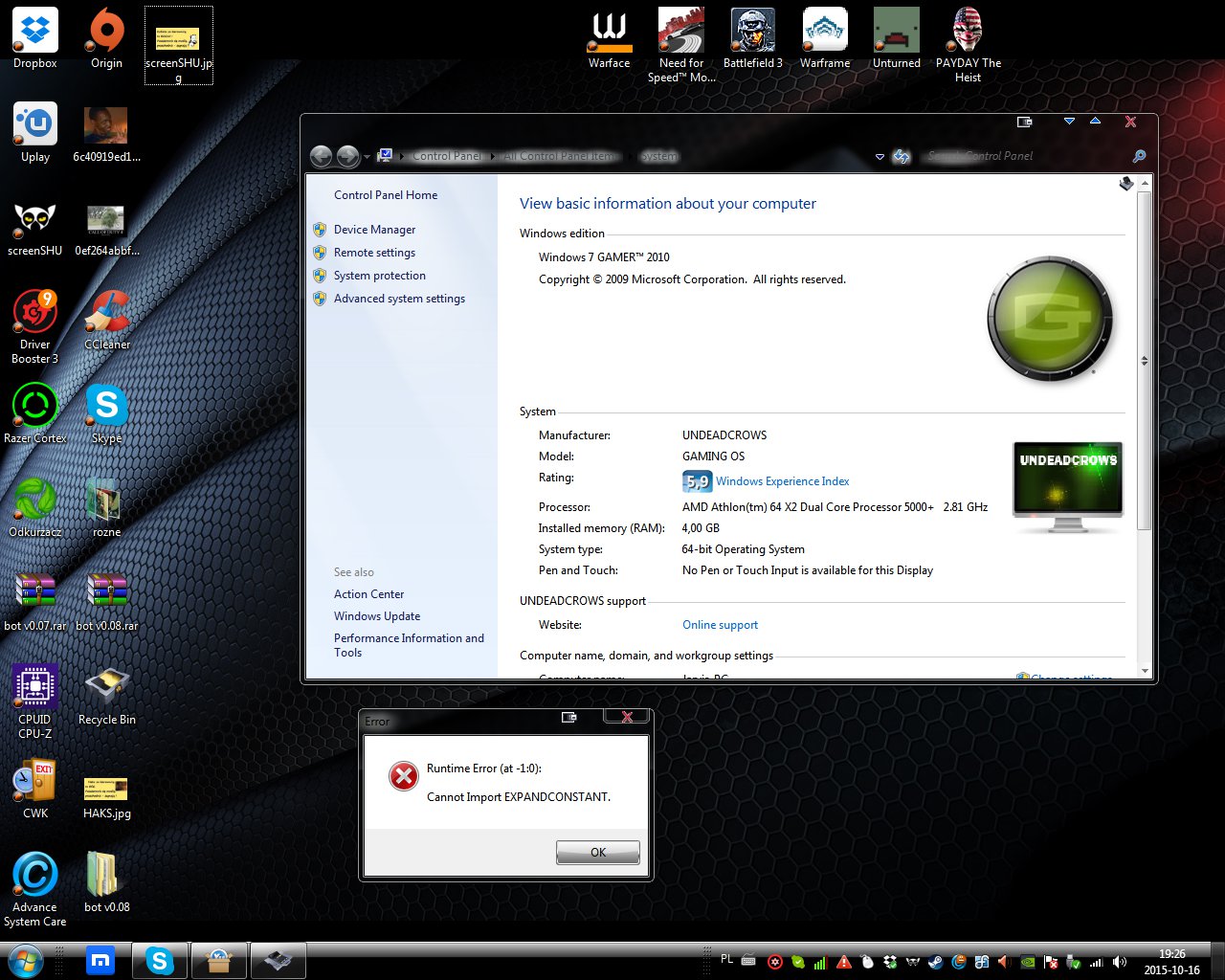Select the Driver Booster 3 icon
Viewport: 1225px width, 980px height.
[35, 327]
